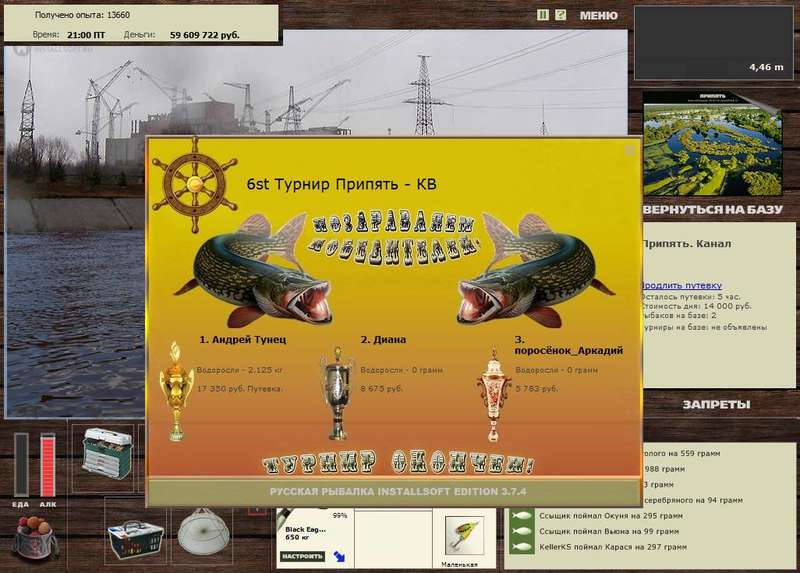The image size is (800, 573).
Task: Click prize amount 5 783 руб.
Action: point(537,389)
